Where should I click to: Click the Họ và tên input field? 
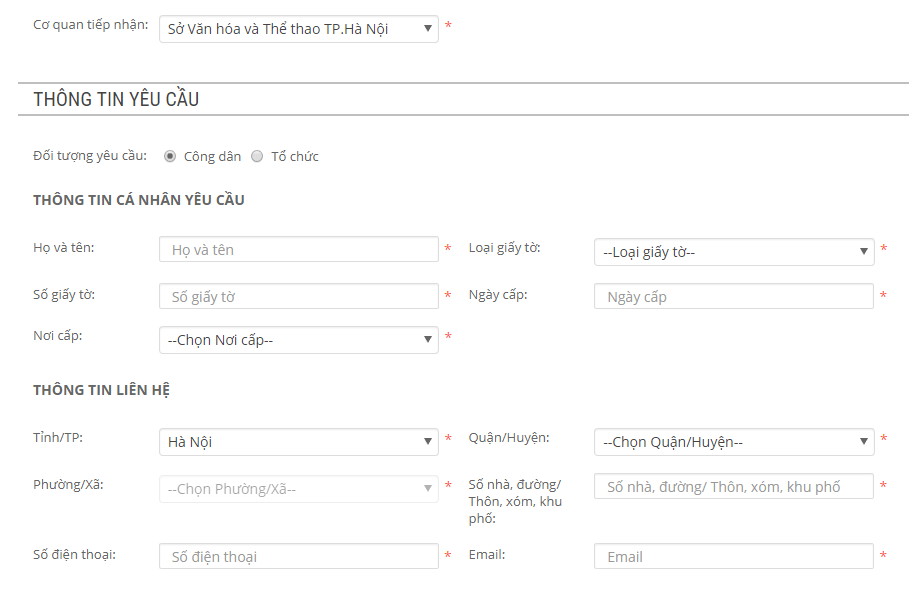298,249
